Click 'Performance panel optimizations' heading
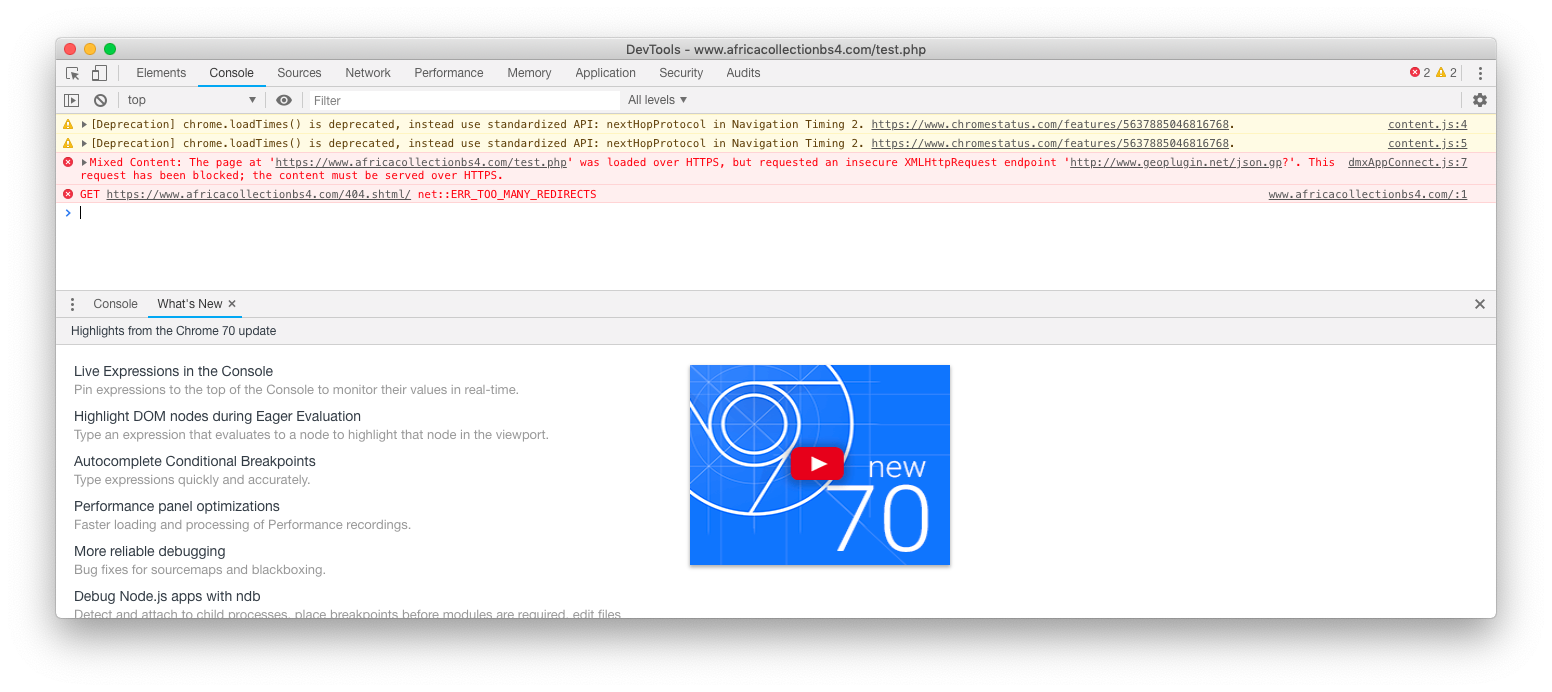The height and width of the screenshot is (692, 1552). coord(176,506)
